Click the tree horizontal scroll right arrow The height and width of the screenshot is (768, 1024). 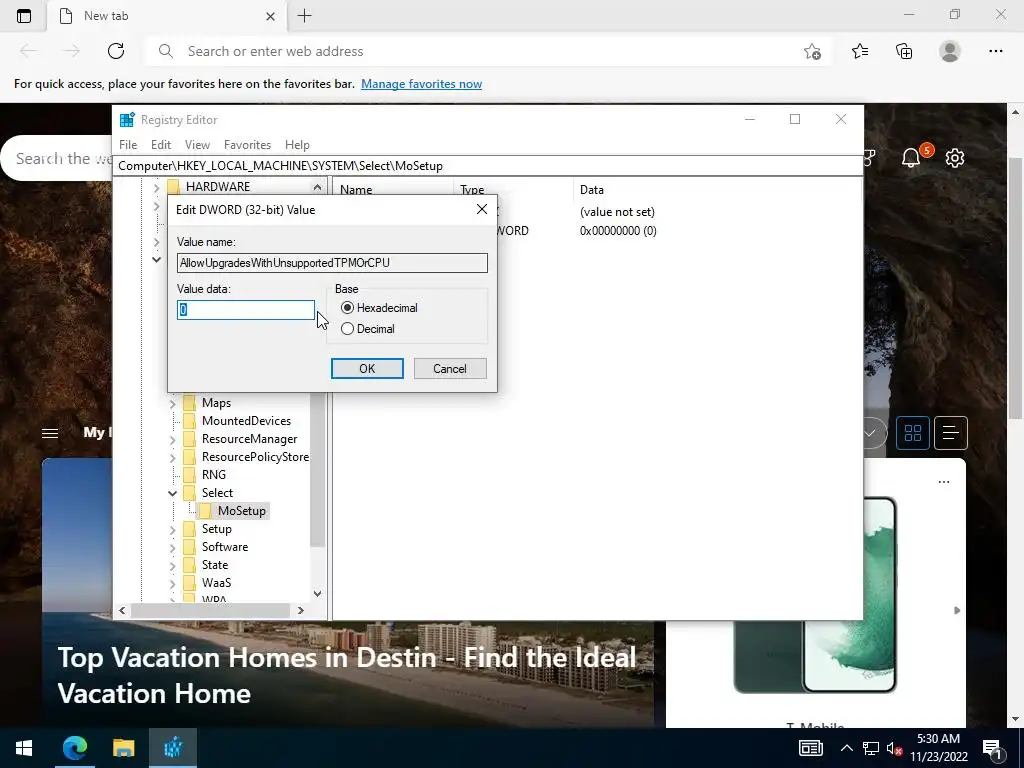[300, 611]
